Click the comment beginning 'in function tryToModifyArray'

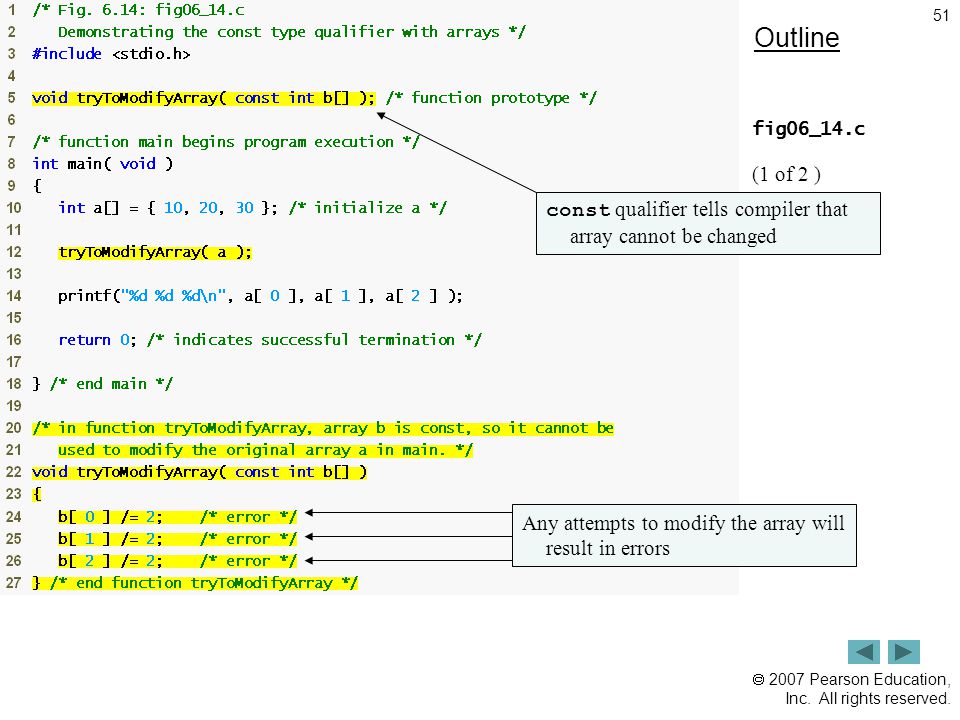coord(323,428)
